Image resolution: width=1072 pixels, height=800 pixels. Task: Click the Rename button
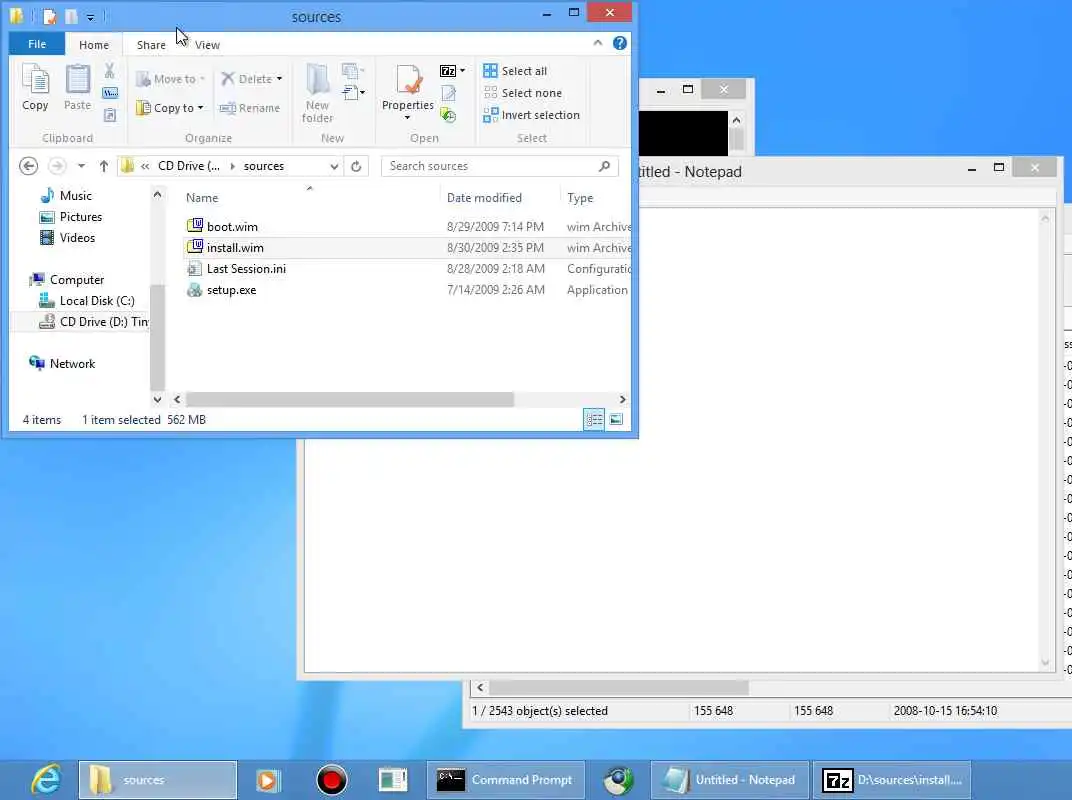click(x=250, y=108)
